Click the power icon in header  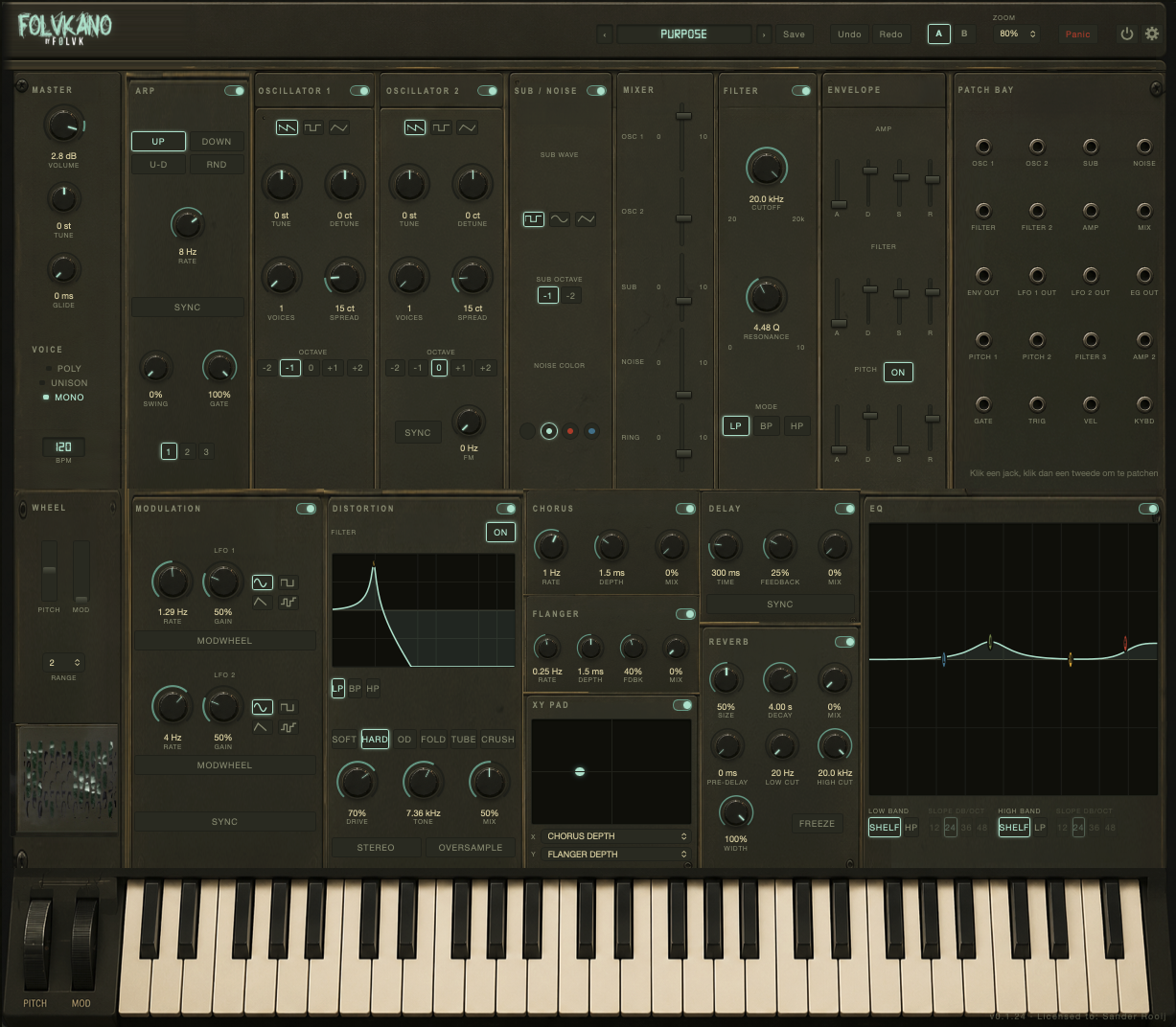tap(1127, 34)
